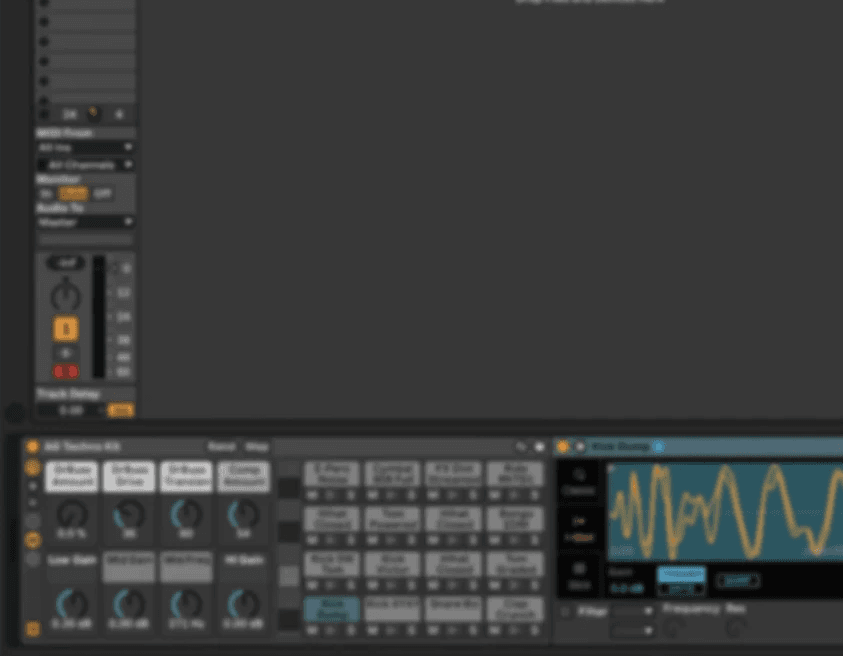Preview the Cymbal 909 Full pad
Screen dimensions: 843x656
point(392,494)
